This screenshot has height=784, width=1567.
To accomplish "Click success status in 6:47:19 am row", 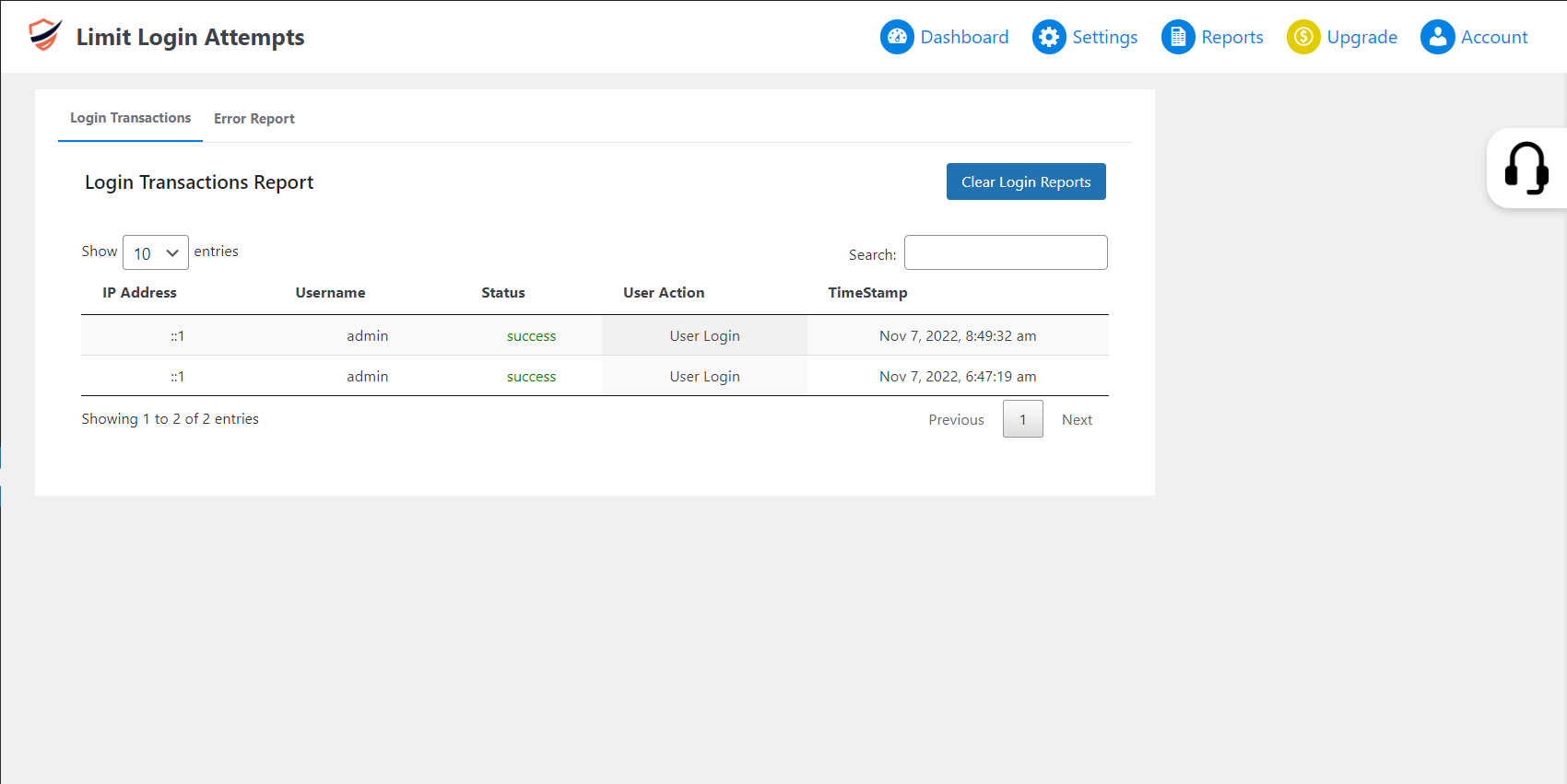I will point(531,377).
